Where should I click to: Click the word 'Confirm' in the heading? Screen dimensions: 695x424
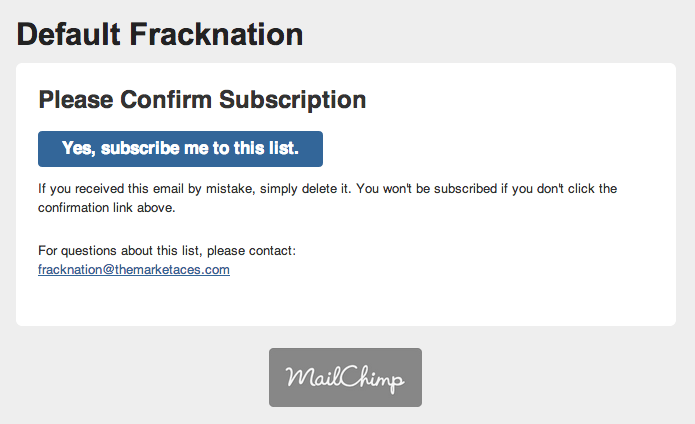click(166, 100)
